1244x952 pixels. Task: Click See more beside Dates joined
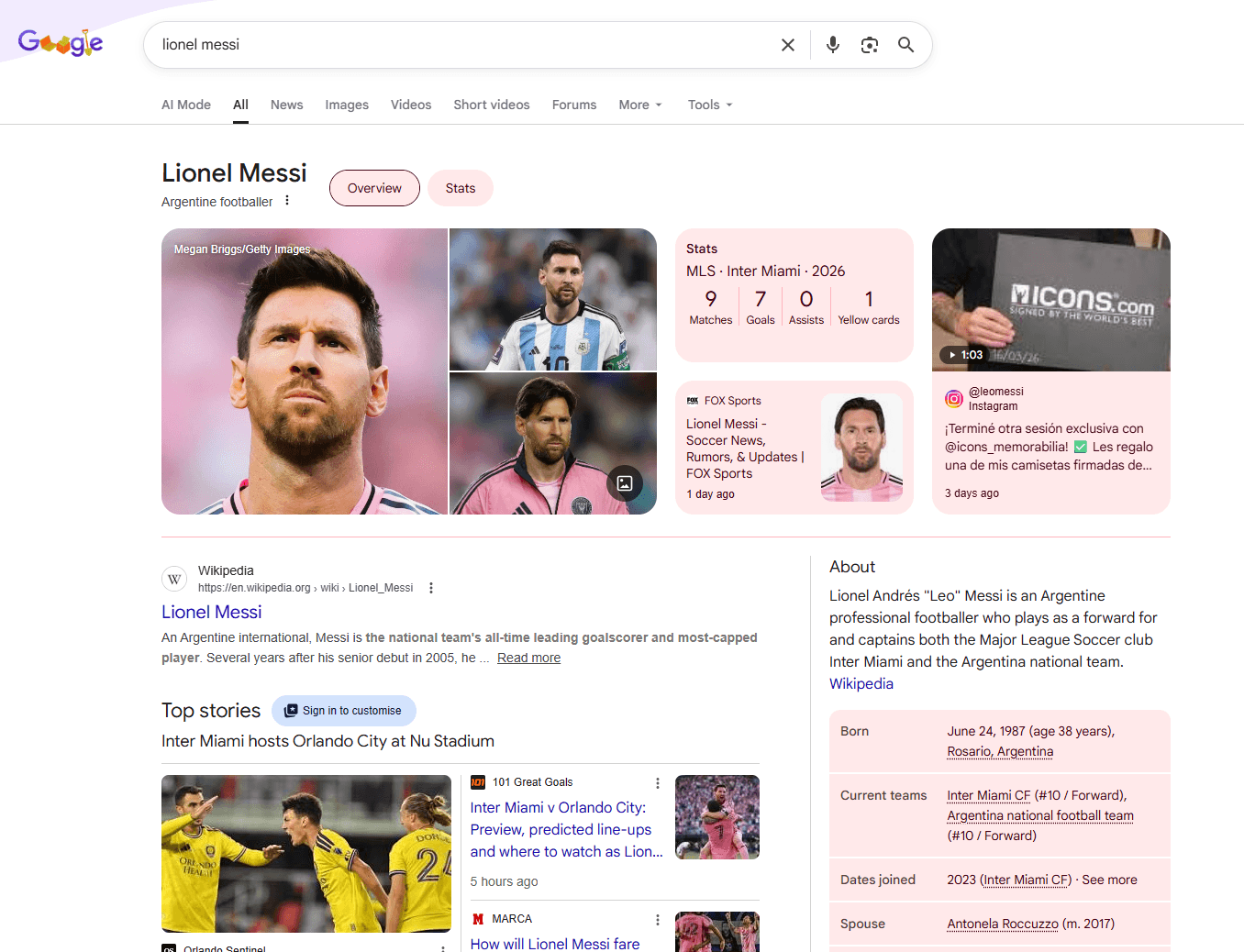click(1109, 880)
